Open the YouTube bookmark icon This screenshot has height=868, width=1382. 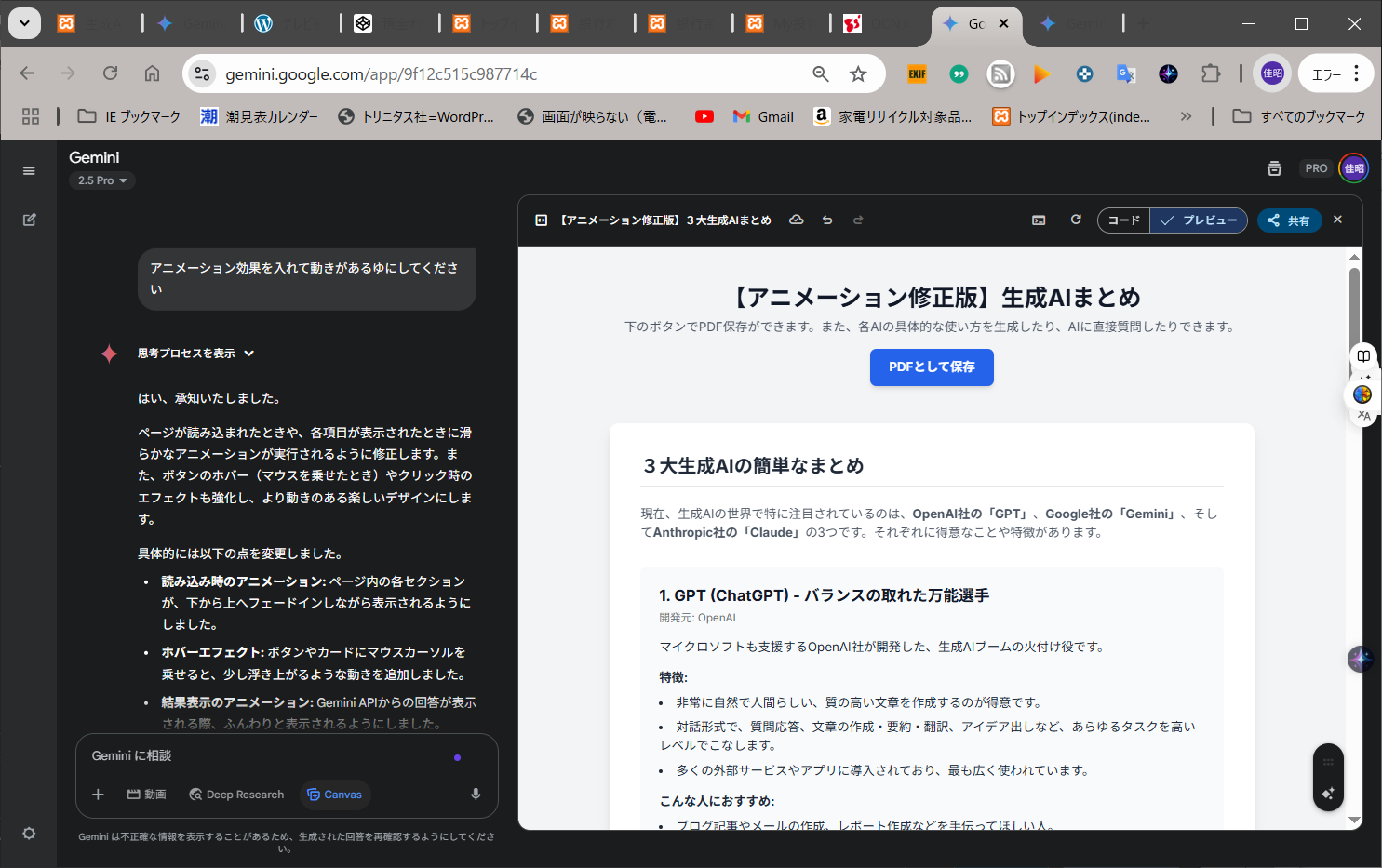coord(704,116)
